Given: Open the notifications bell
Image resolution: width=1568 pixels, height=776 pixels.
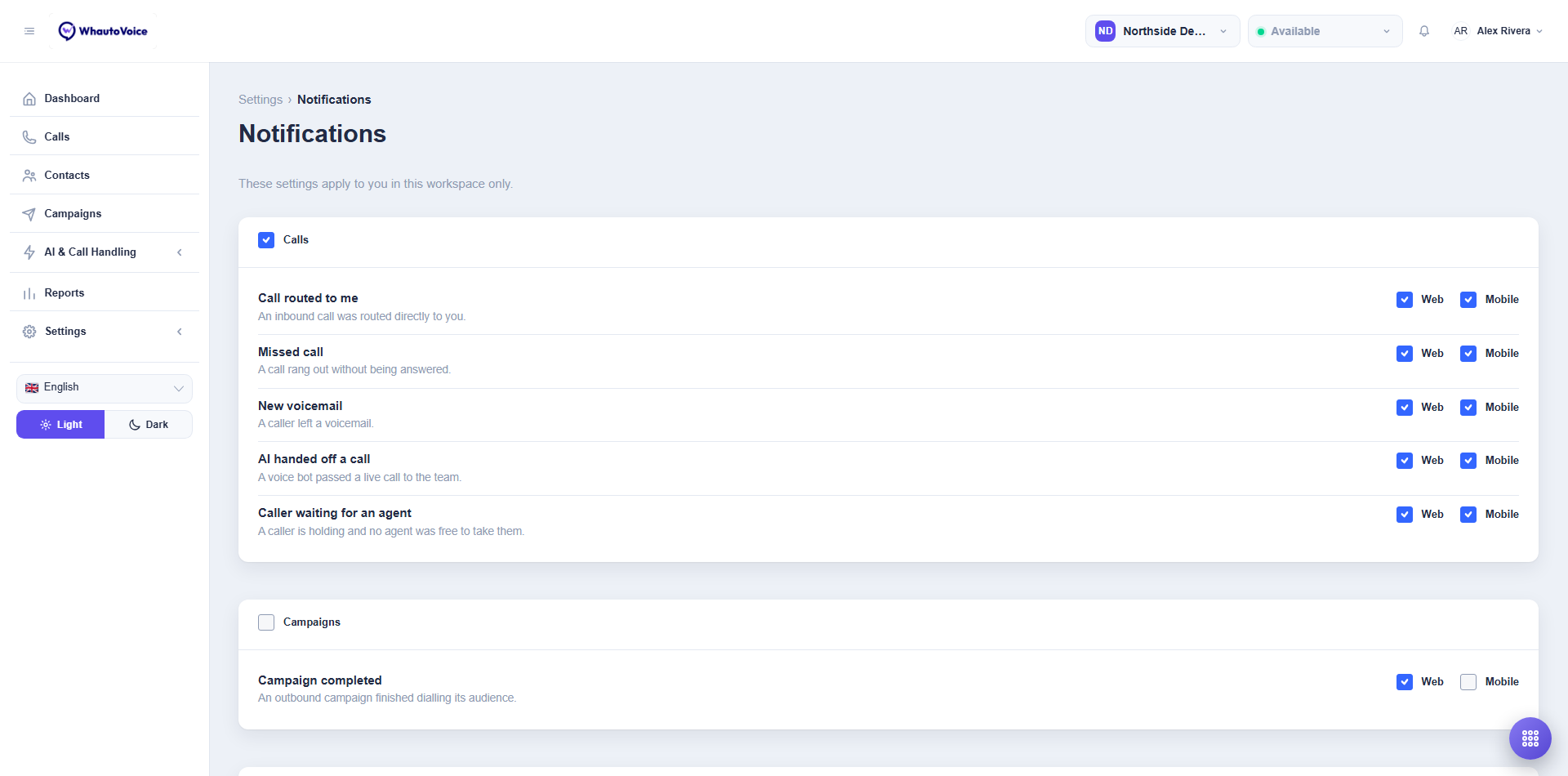Looking at the screenshot, I should [1424, 31].
